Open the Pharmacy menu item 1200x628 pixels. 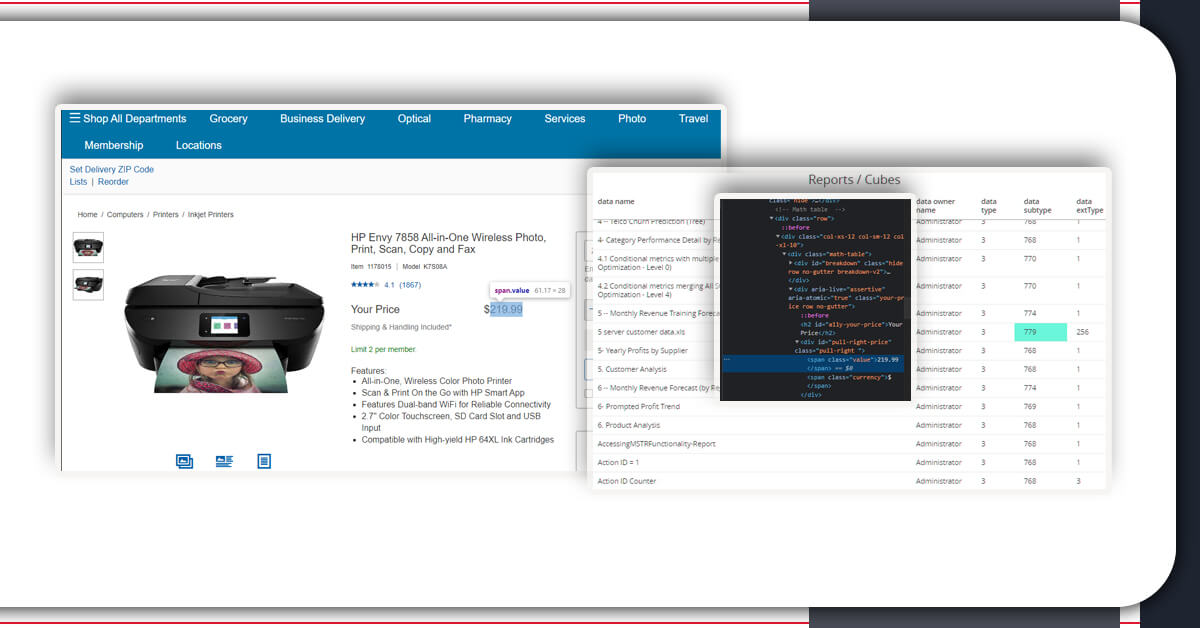point(487,118)
